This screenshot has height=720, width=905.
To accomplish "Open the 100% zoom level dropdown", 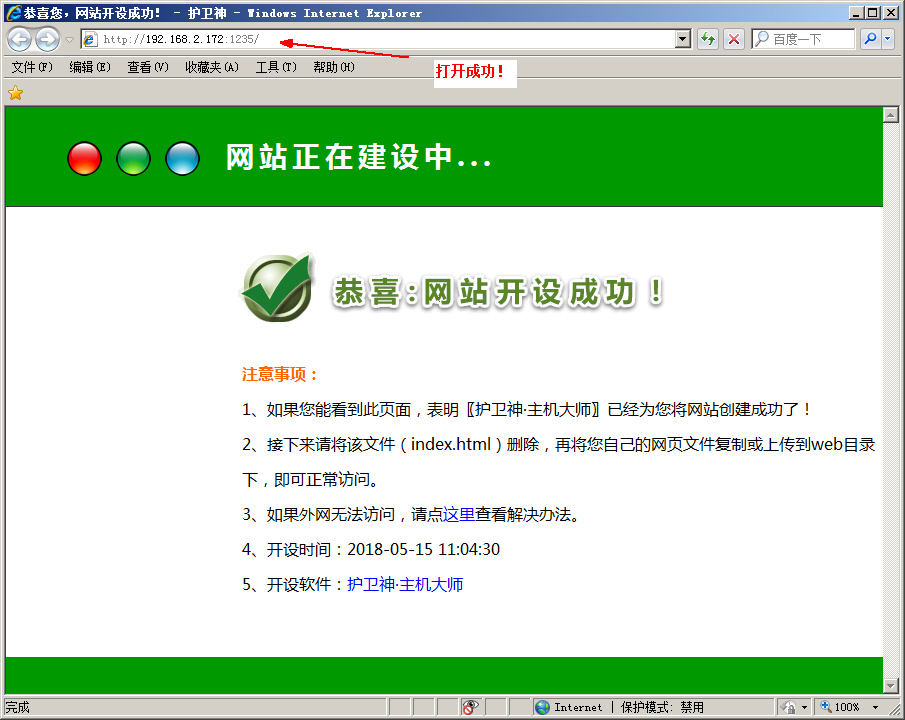I will 876,707.
